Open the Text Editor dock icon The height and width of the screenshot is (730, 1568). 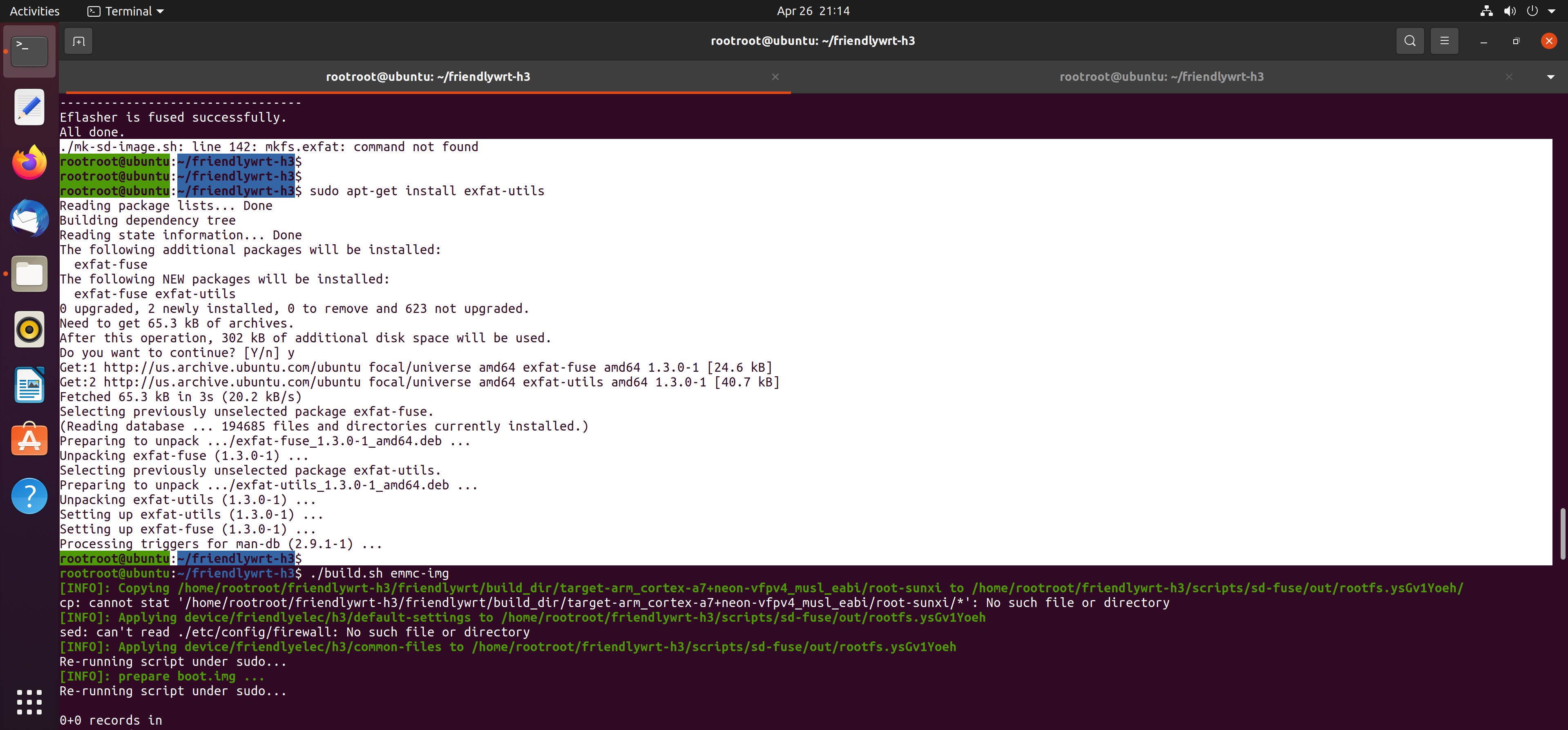[29, 107]
